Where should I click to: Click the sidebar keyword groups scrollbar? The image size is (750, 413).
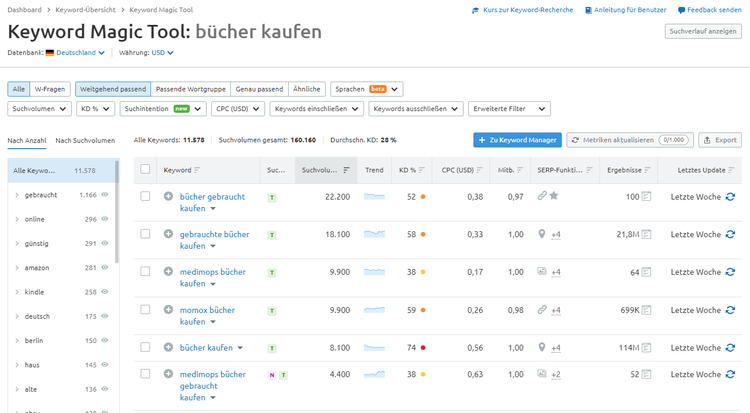tap(117, 212)
